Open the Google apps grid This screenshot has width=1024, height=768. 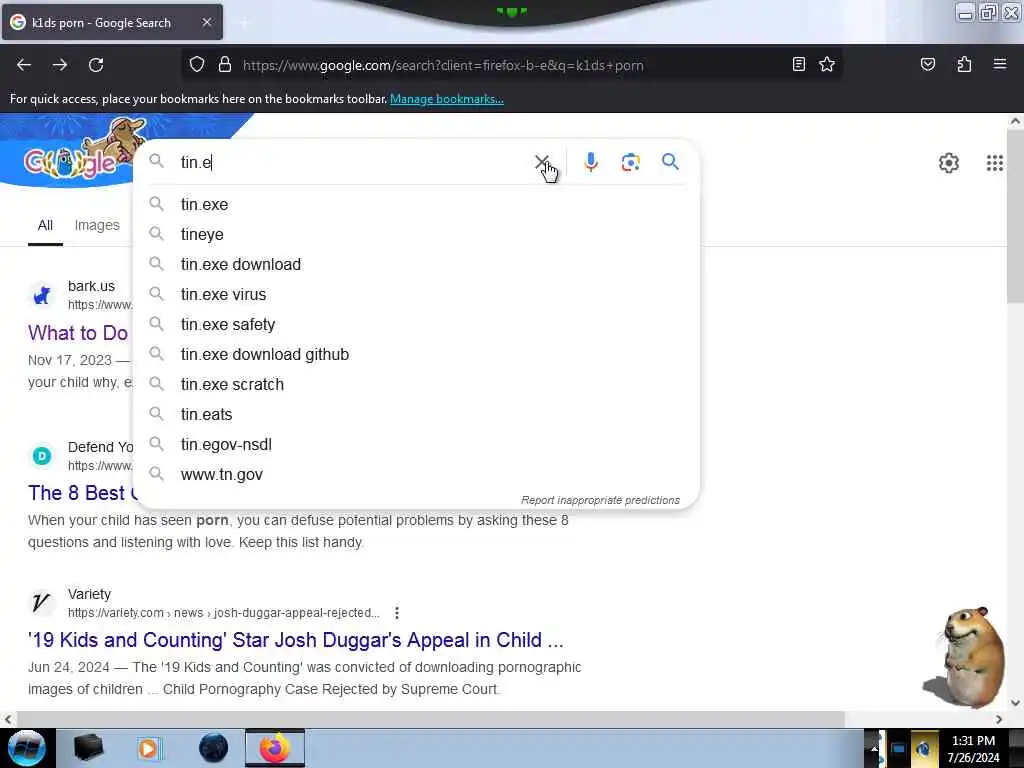coord(995,163)
